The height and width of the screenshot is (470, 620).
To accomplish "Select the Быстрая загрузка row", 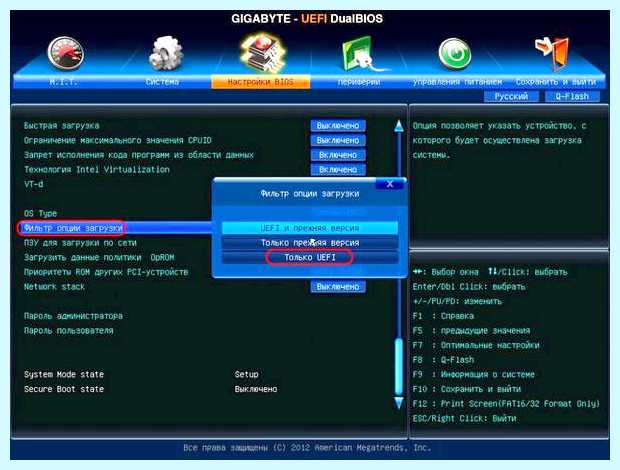I will [62, 126].
